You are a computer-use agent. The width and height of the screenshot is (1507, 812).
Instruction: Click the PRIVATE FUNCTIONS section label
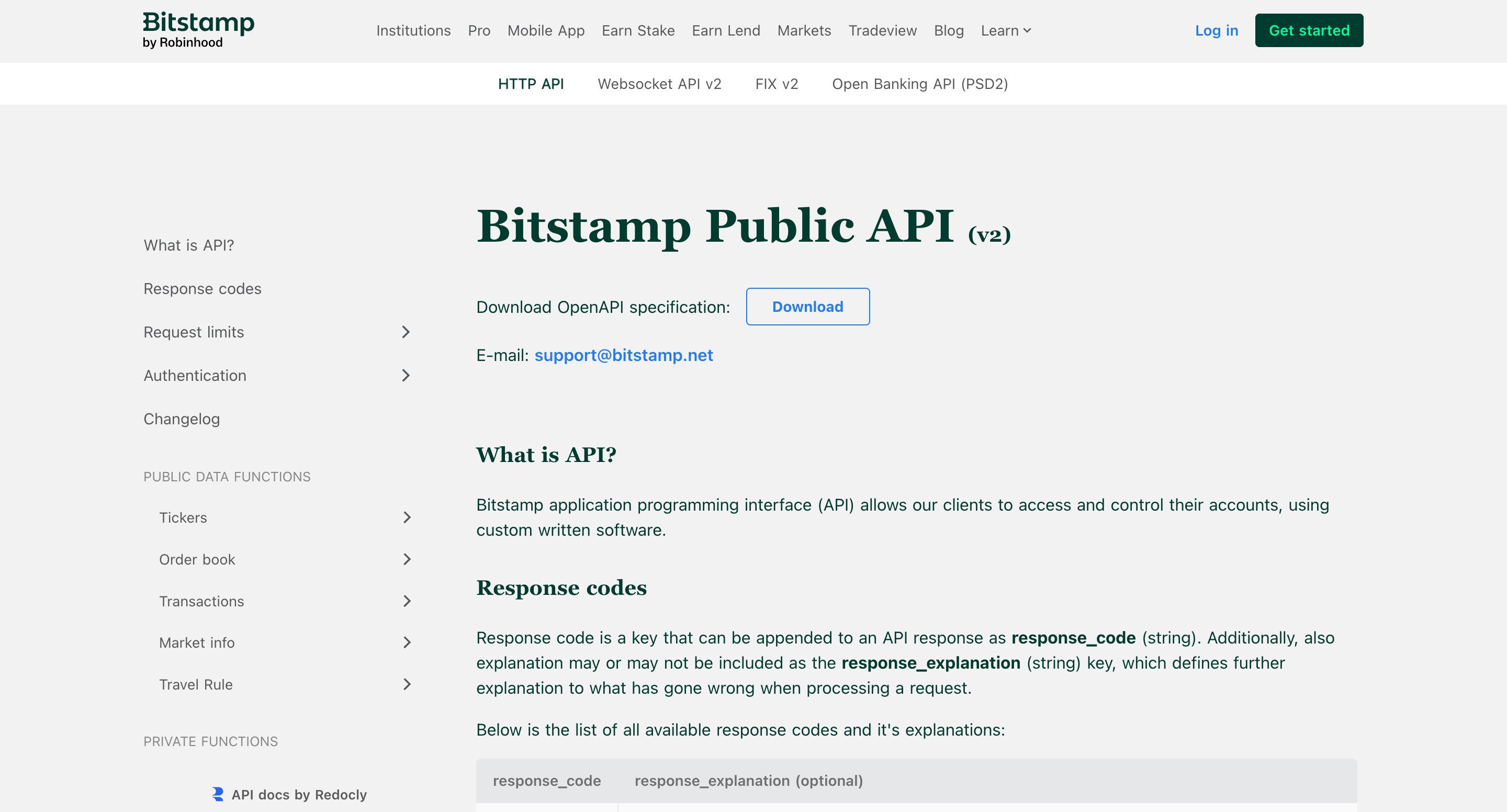[x=210, y=741]
